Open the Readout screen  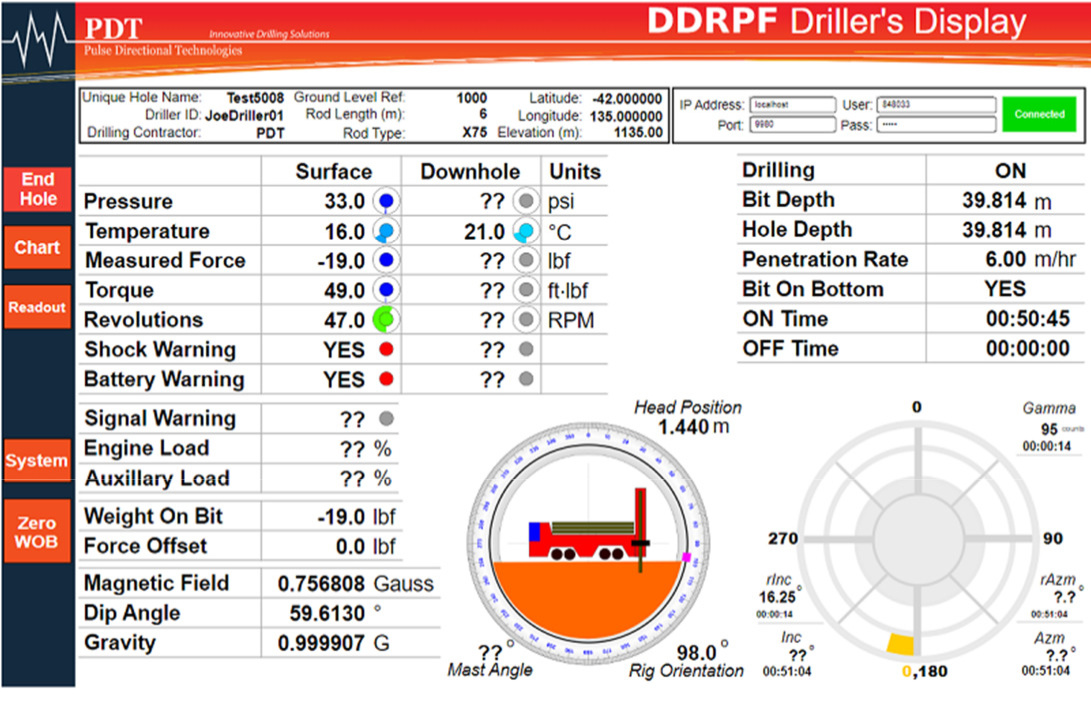38,307
